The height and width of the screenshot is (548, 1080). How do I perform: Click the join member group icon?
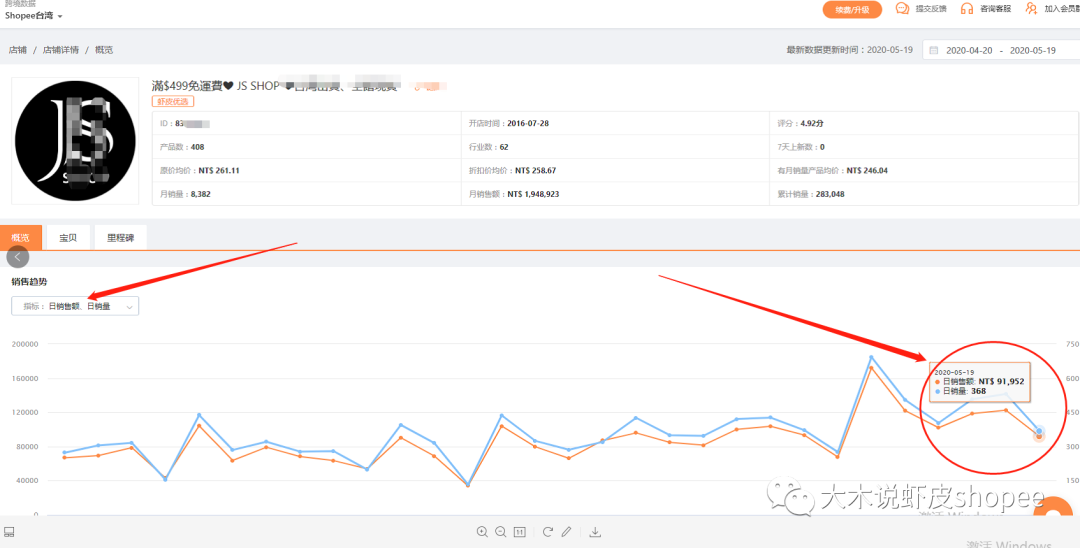1031,8
